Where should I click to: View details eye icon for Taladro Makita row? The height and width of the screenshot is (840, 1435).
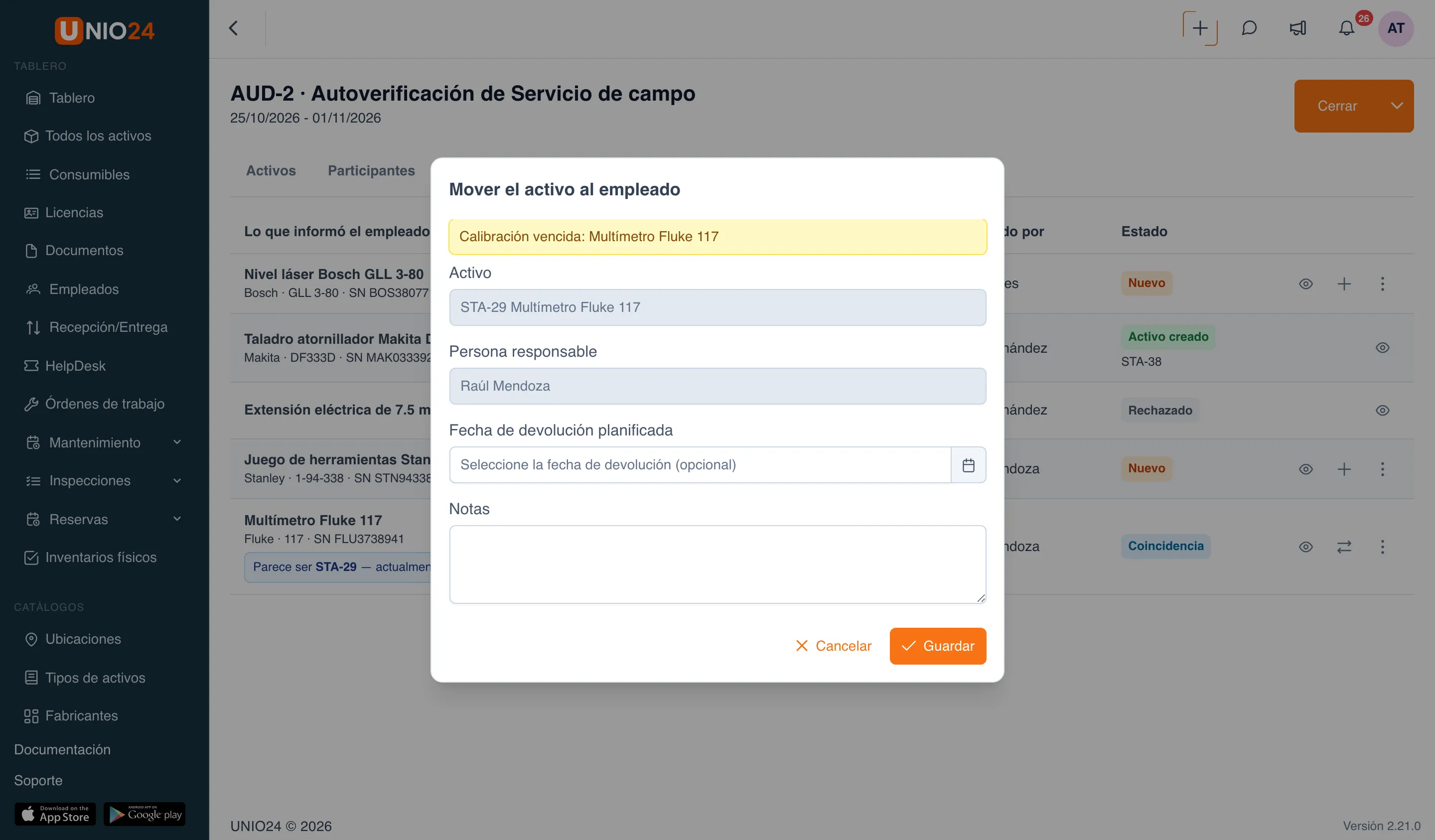(1382, 347)
